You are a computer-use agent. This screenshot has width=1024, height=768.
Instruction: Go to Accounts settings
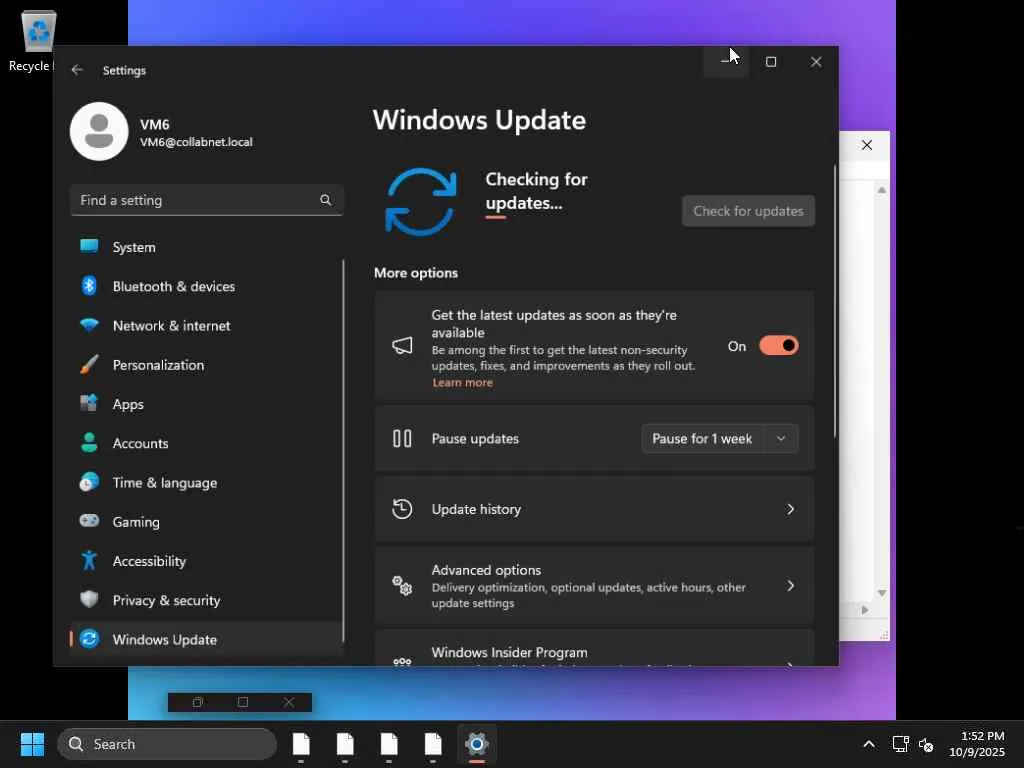[206, 443]
